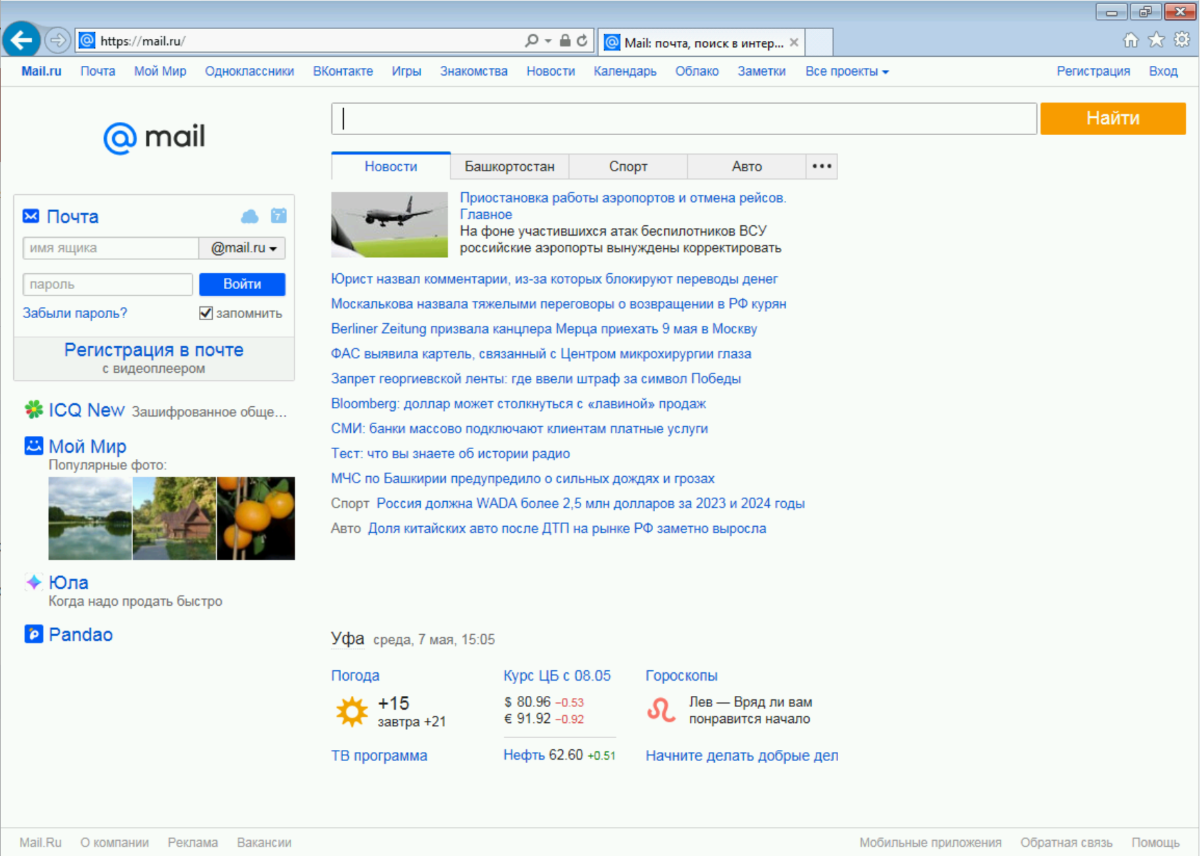The height and width of the screenshot is (856, 1200).
Task: Close the Mail.ru browser tab
Action: 794,42
